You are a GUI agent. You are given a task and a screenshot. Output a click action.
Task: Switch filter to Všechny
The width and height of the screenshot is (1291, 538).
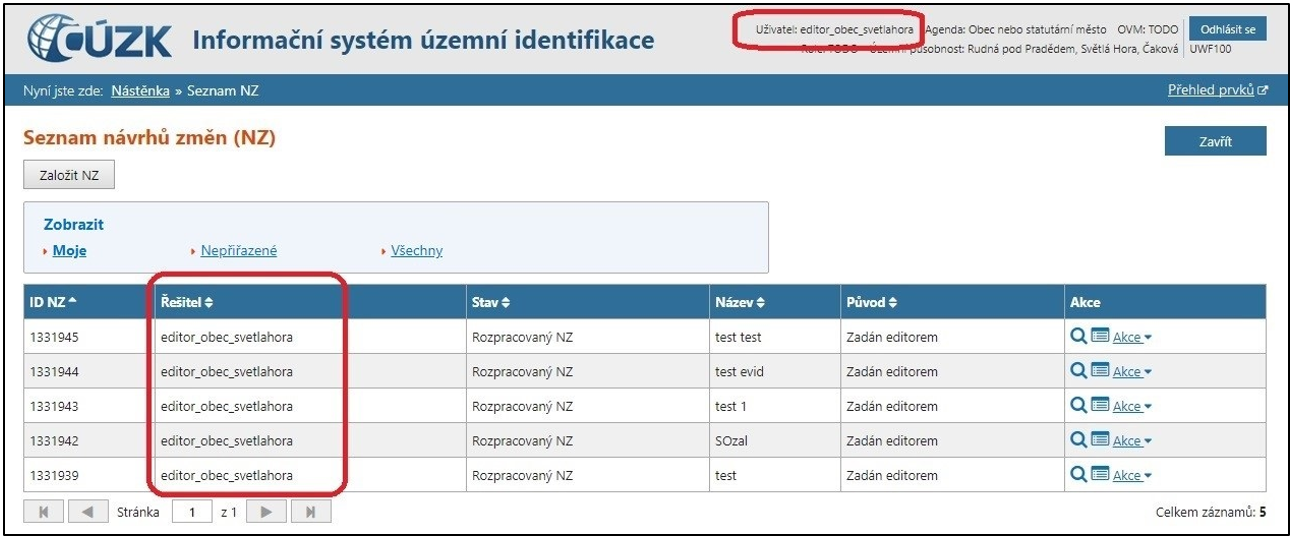click(x=416, y=251)
